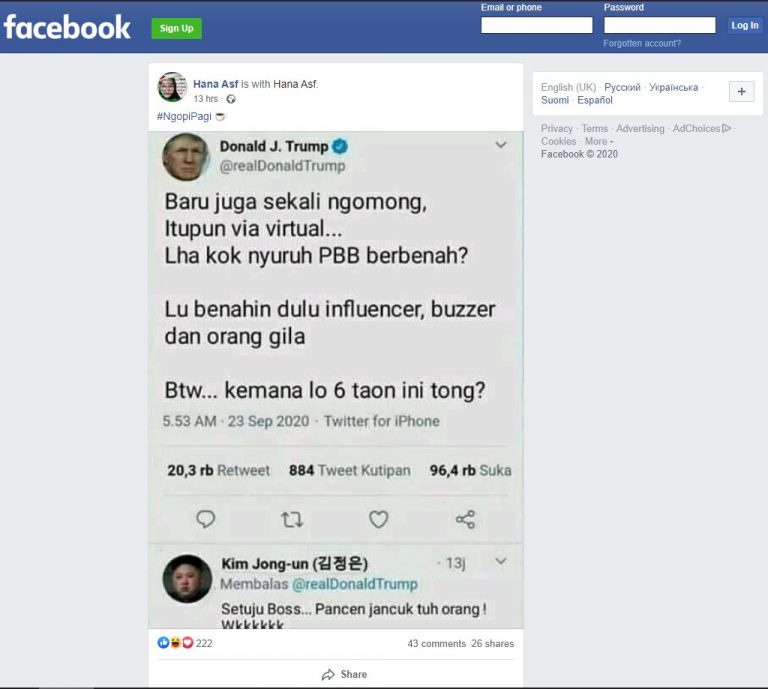Click the Facebook logo

pyautogui.click(x=68, y=27)
